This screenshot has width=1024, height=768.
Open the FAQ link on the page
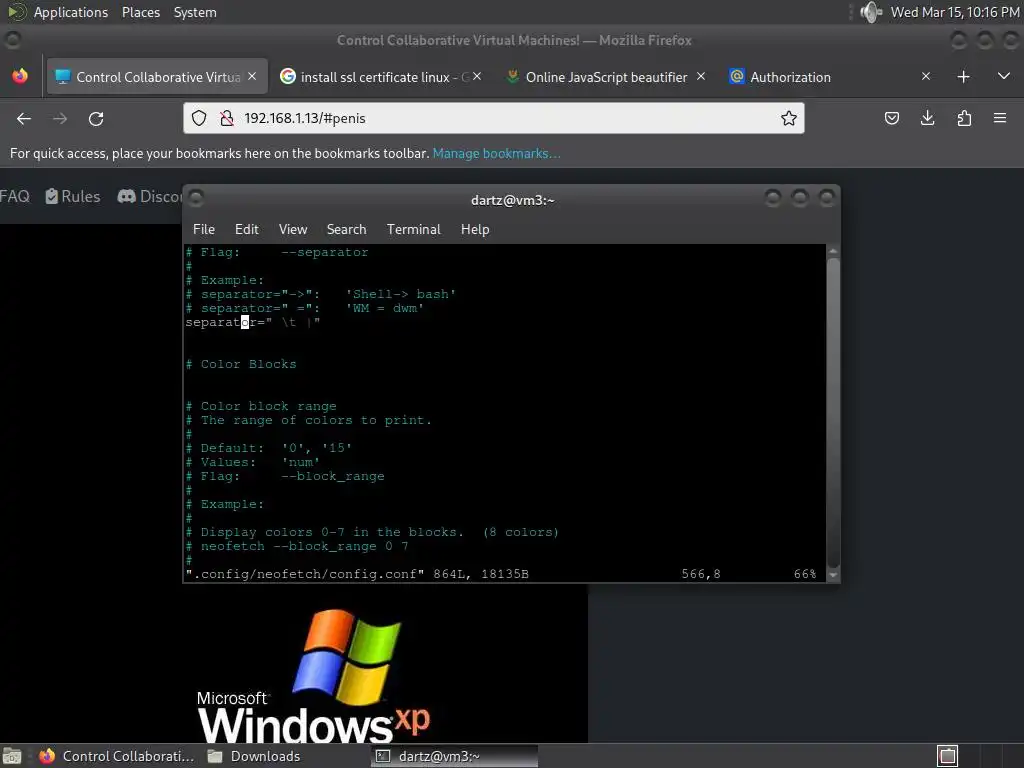pos(14,197)
